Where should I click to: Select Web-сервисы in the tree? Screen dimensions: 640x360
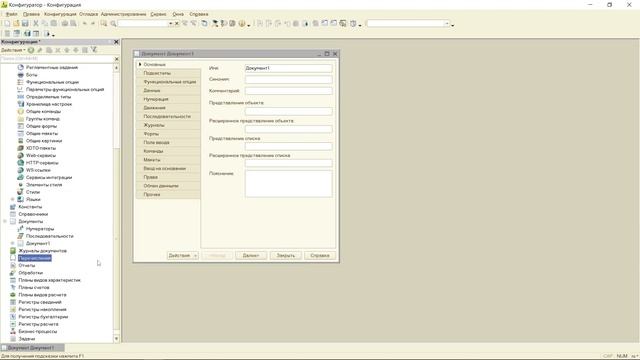click(41, 156)
